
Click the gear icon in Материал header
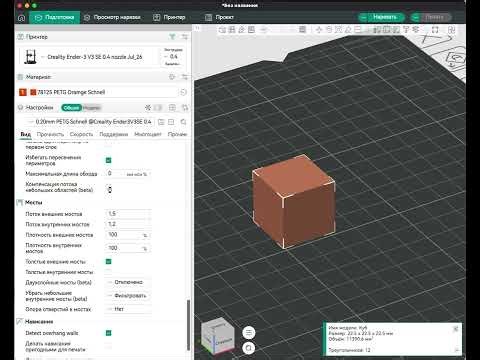(172, 77)
